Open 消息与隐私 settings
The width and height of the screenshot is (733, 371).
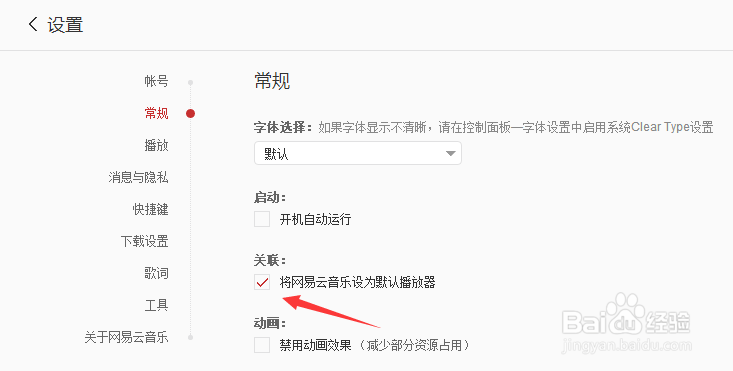tap(138, 177)
